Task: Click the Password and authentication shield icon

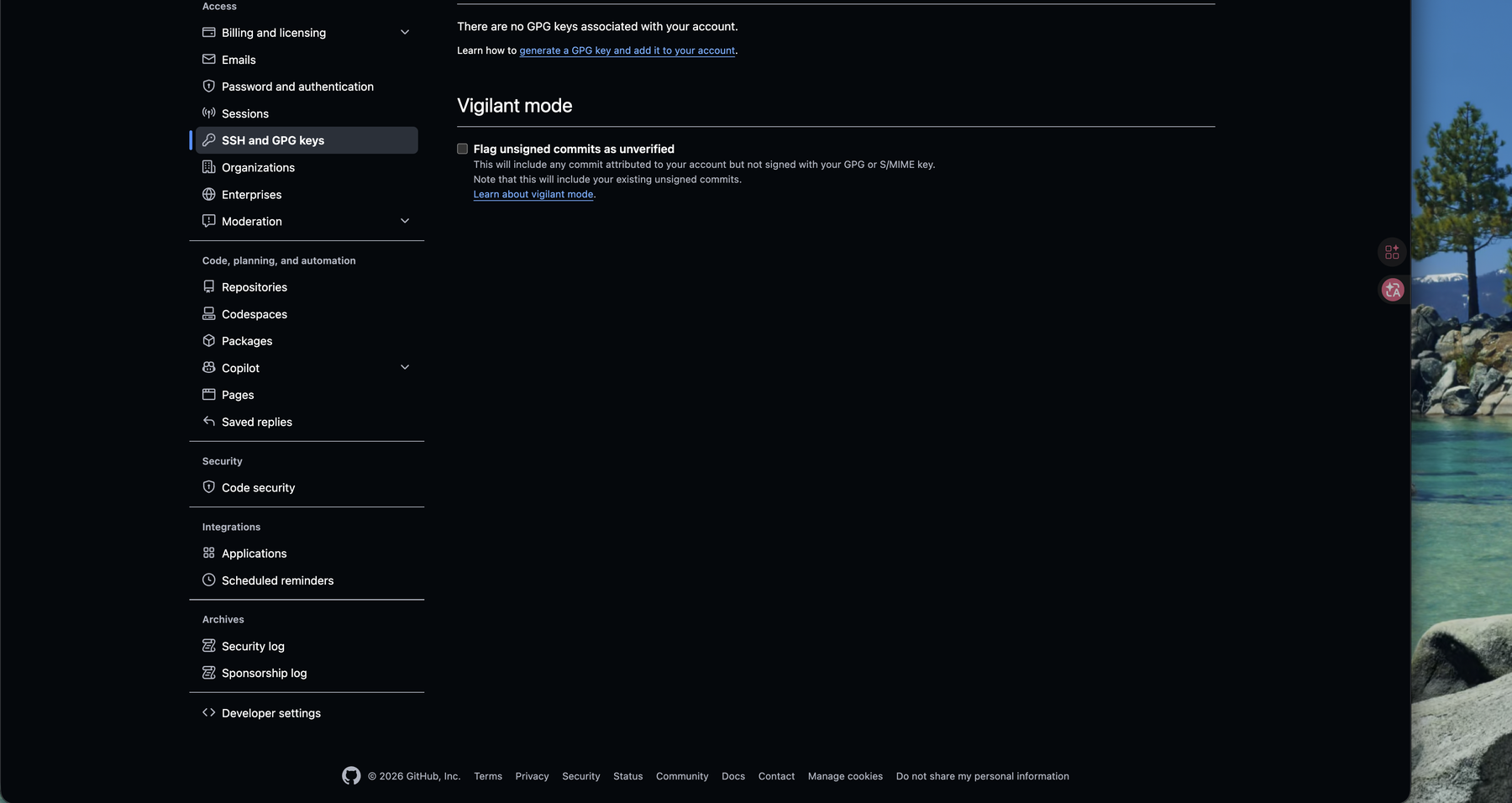Action: point(208,86)
